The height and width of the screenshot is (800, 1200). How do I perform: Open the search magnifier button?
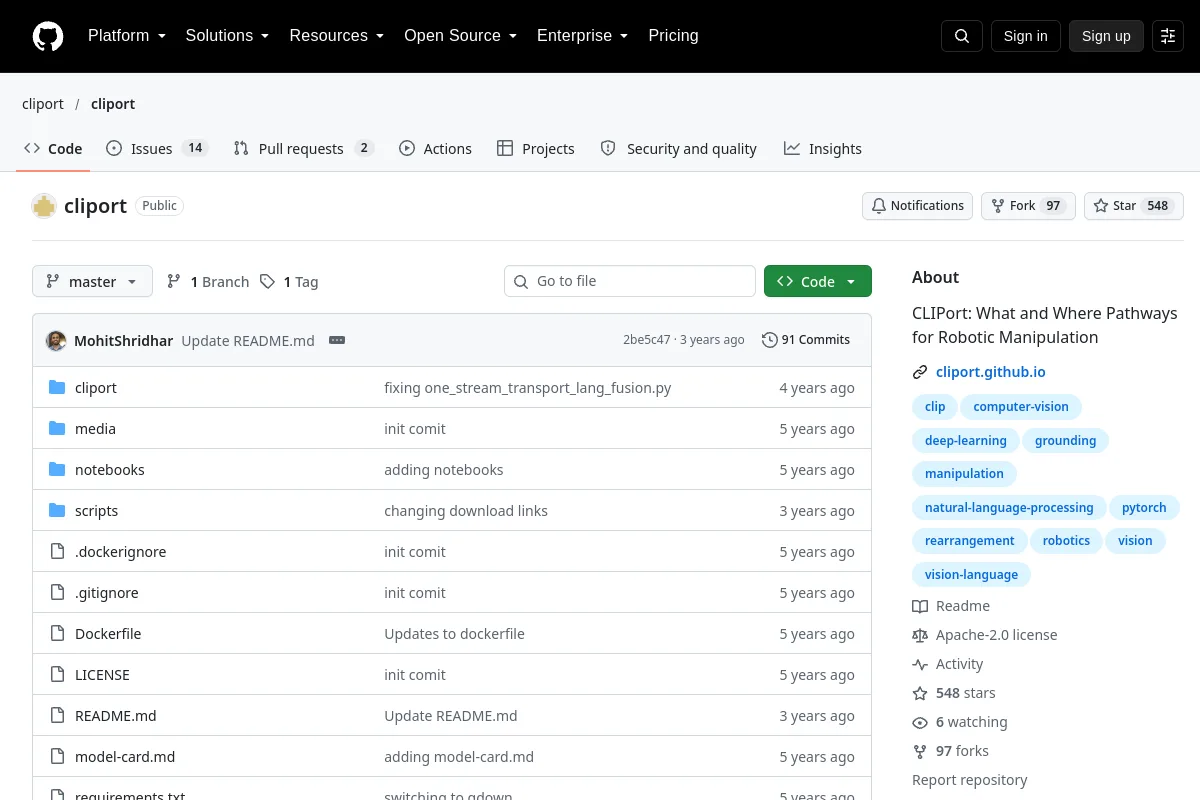coord(962,36)
